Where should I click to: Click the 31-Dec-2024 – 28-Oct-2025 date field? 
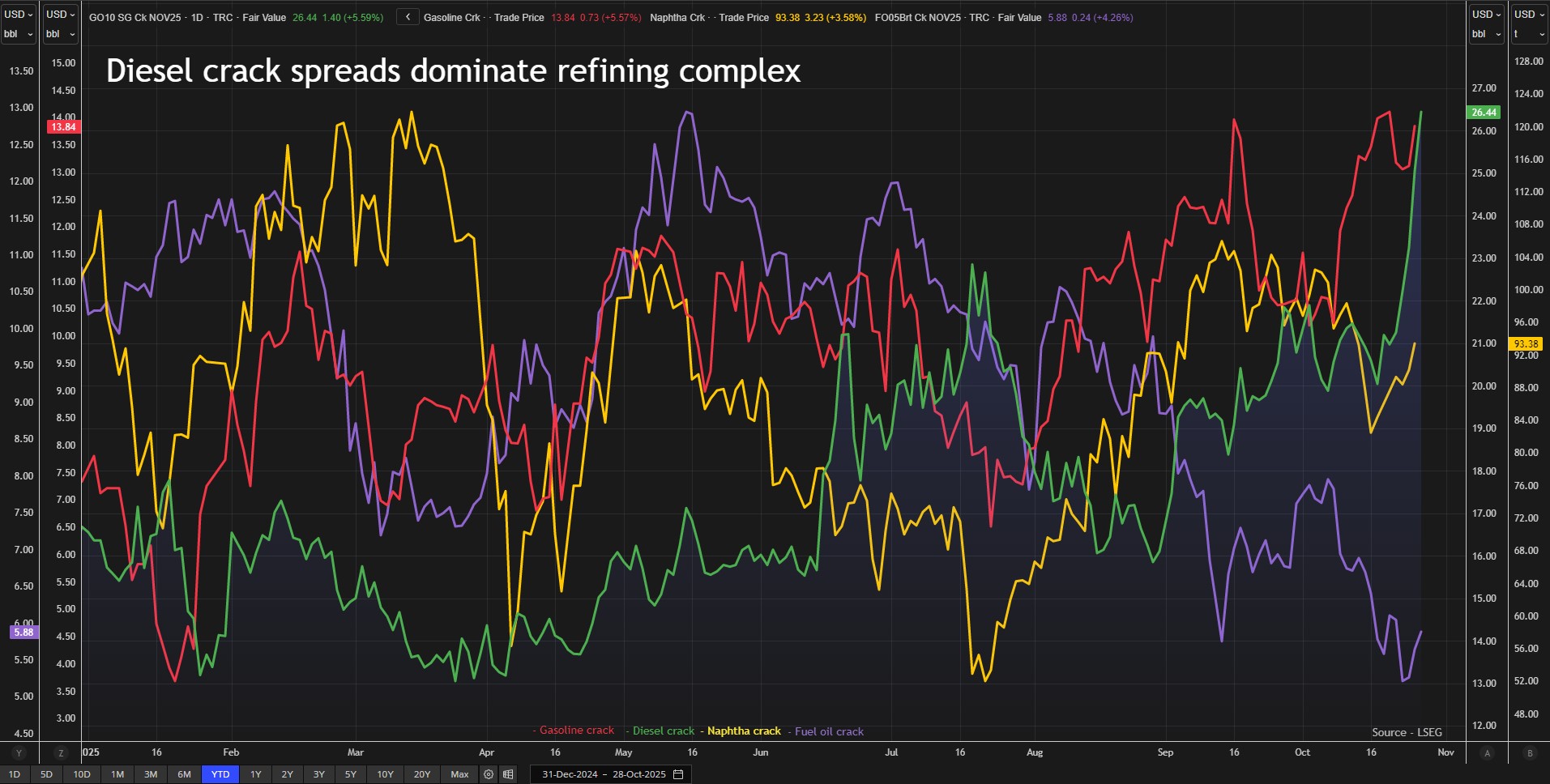click(x=604, y=774)
